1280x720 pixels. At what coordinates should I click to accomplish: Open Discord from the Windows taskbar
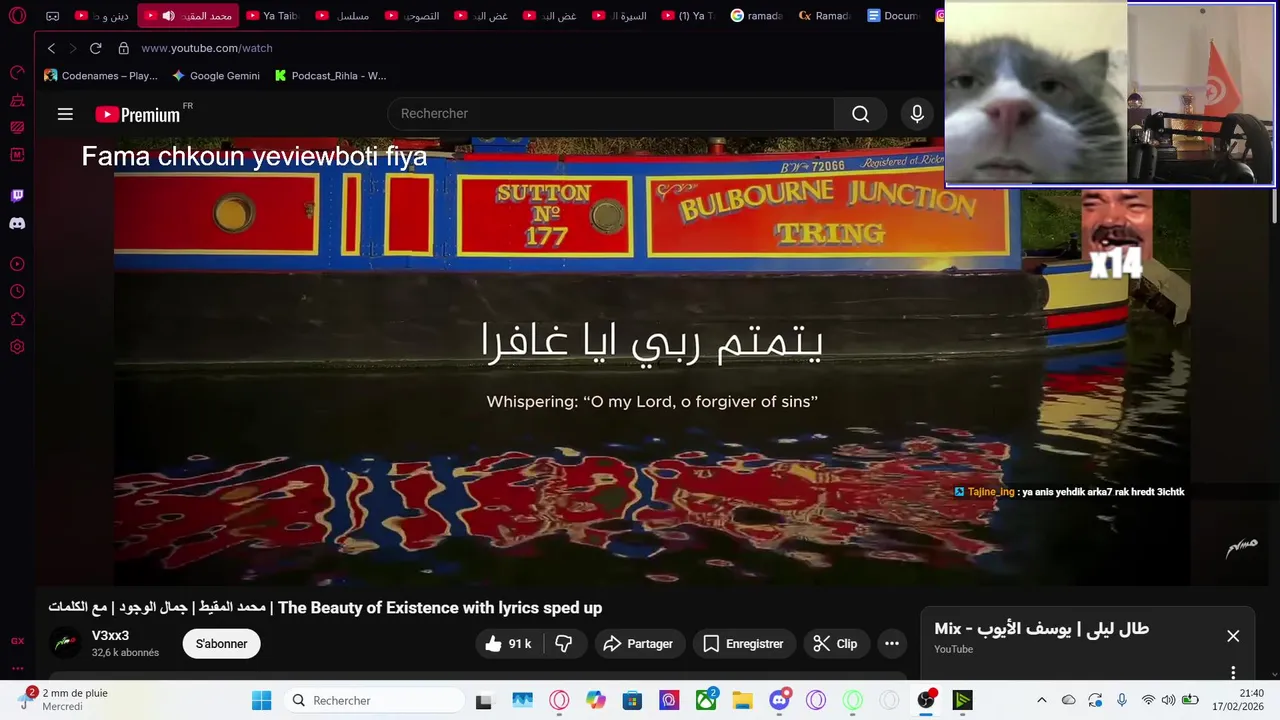click(x=780, y=700)
